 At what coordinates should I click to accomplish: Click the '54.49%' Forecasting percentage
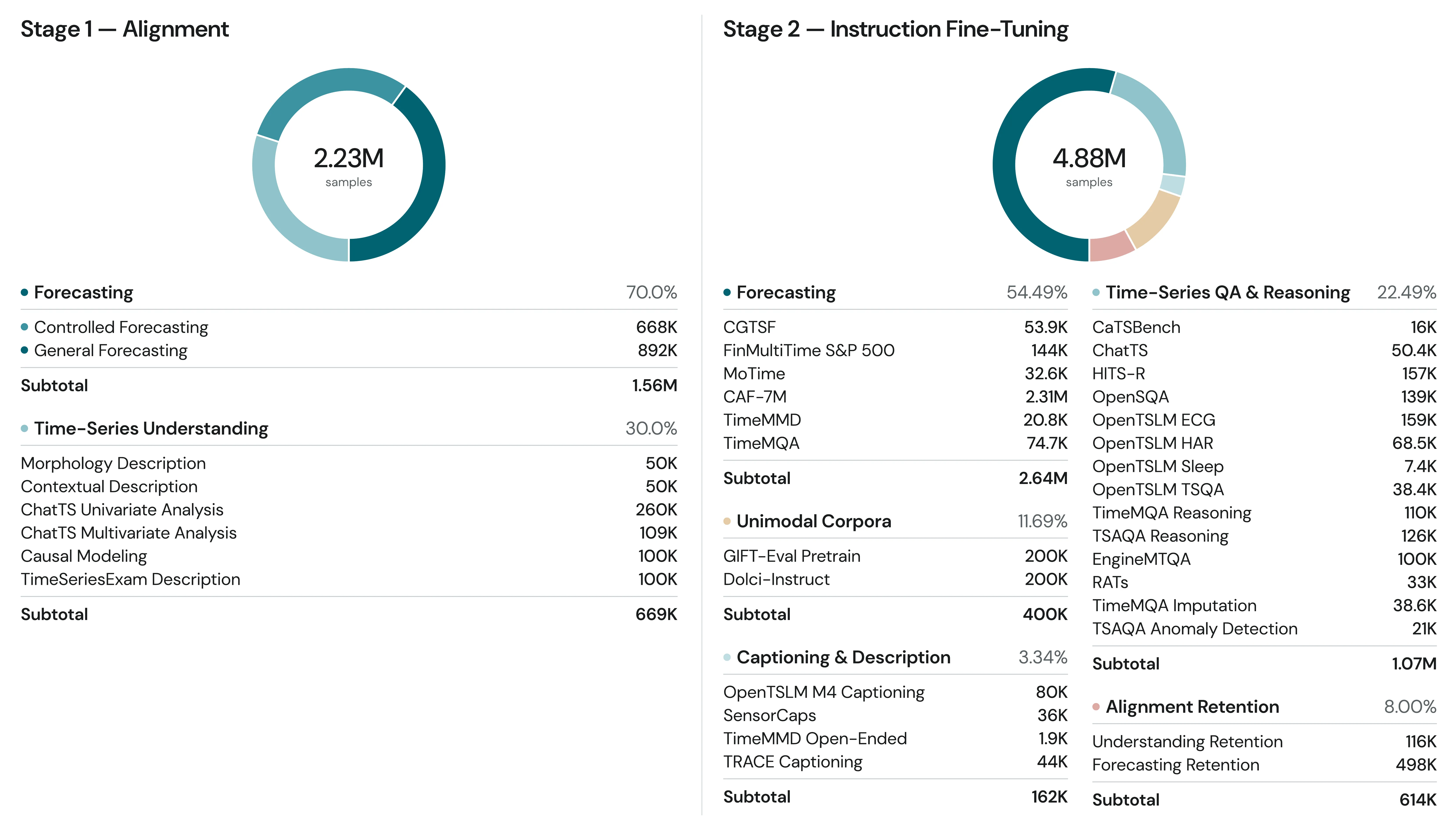pyautogui.click(x=1037, y=292)
